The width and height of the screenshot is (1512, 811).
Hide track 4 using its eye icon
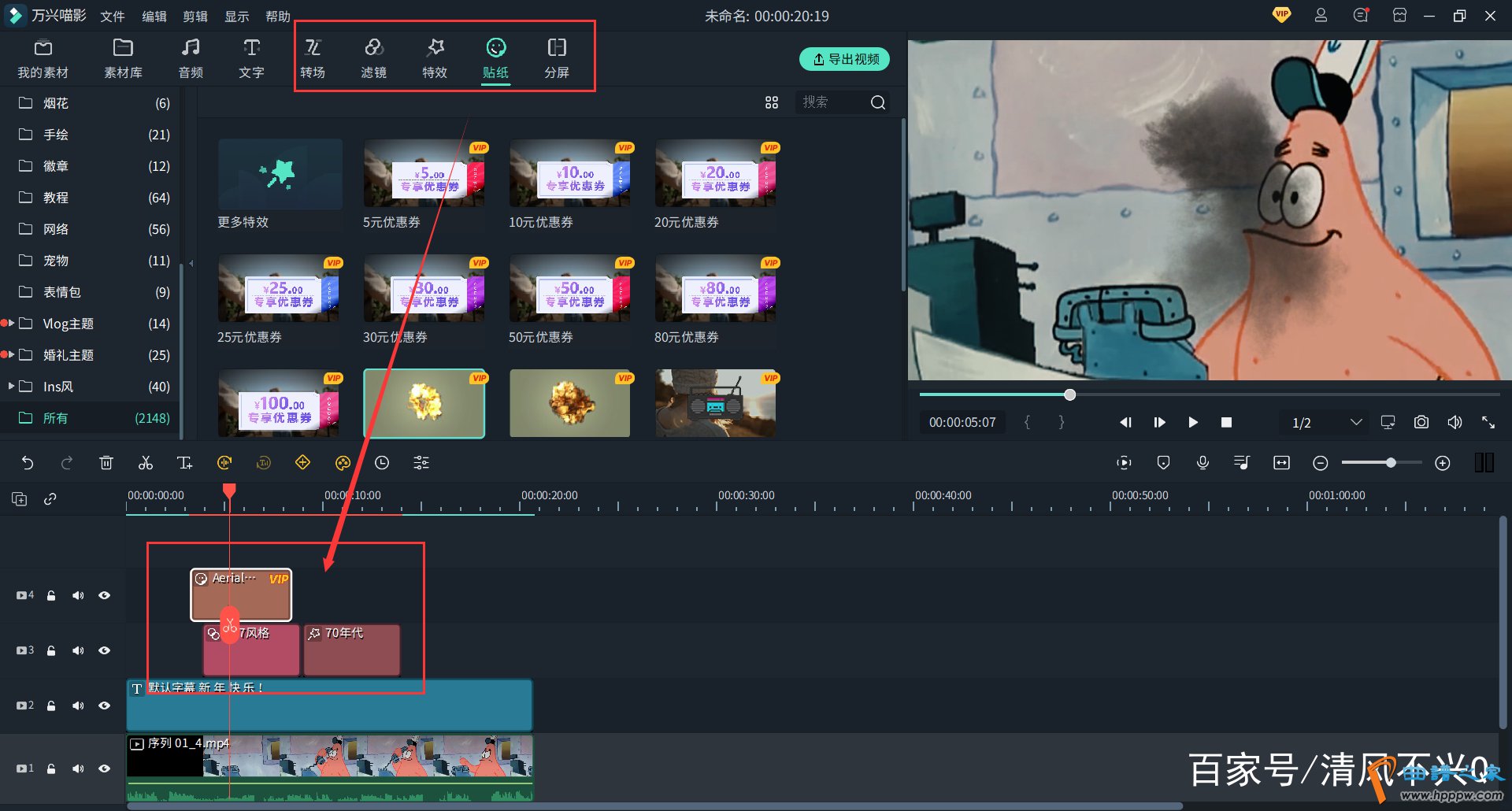click(104, 595)
